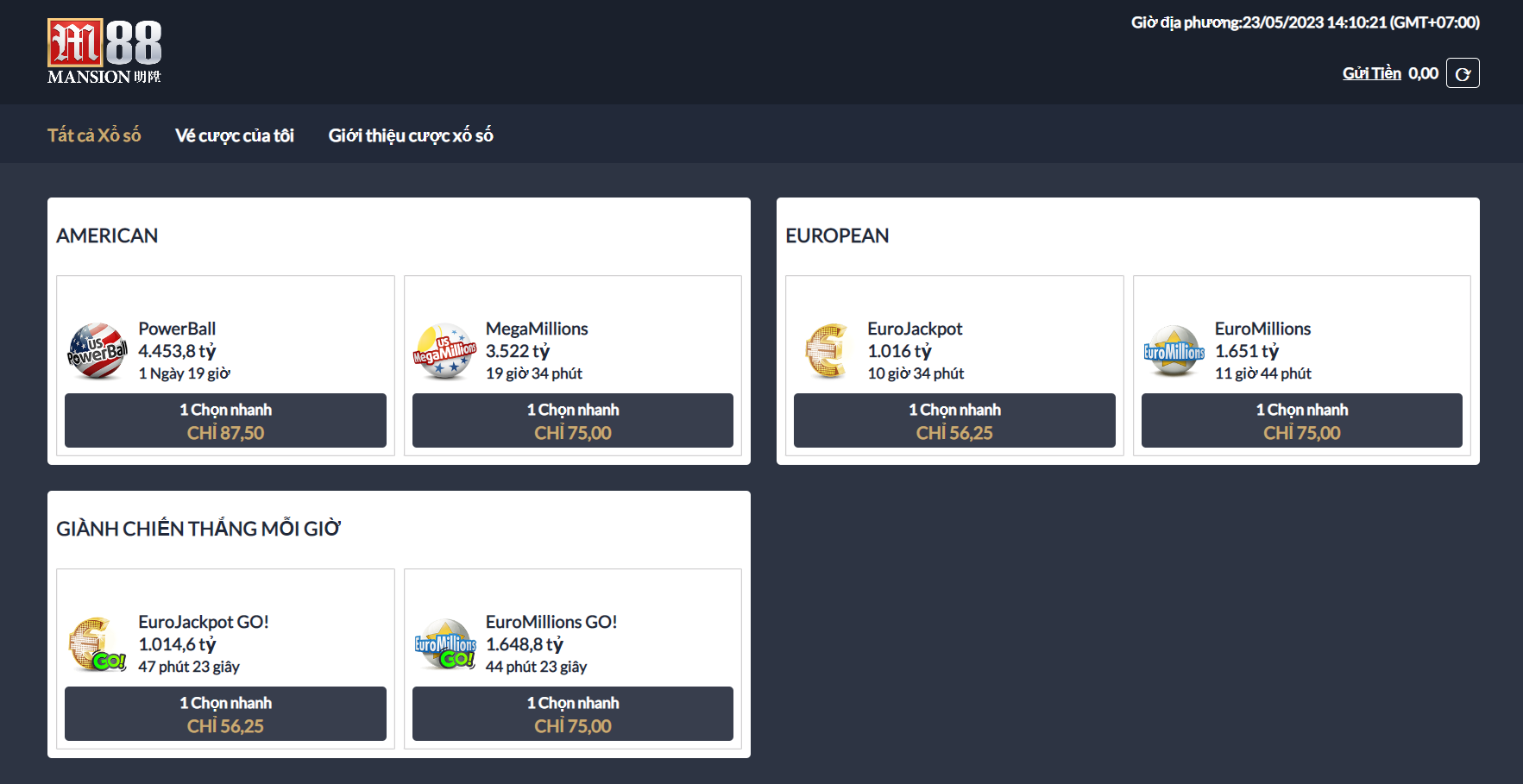Open the EuroMillions star ball icon

point(1174,351)
